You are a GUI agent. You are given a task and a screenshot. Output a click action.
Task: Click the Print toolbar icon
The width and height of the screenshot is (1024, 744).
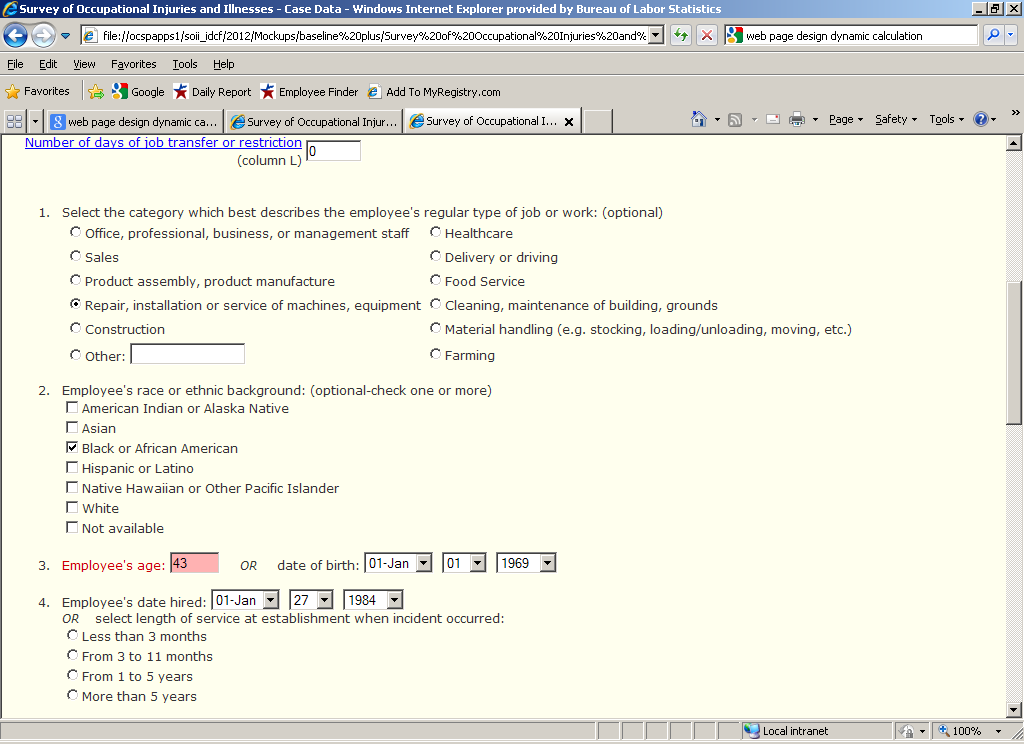click(797, 120)
